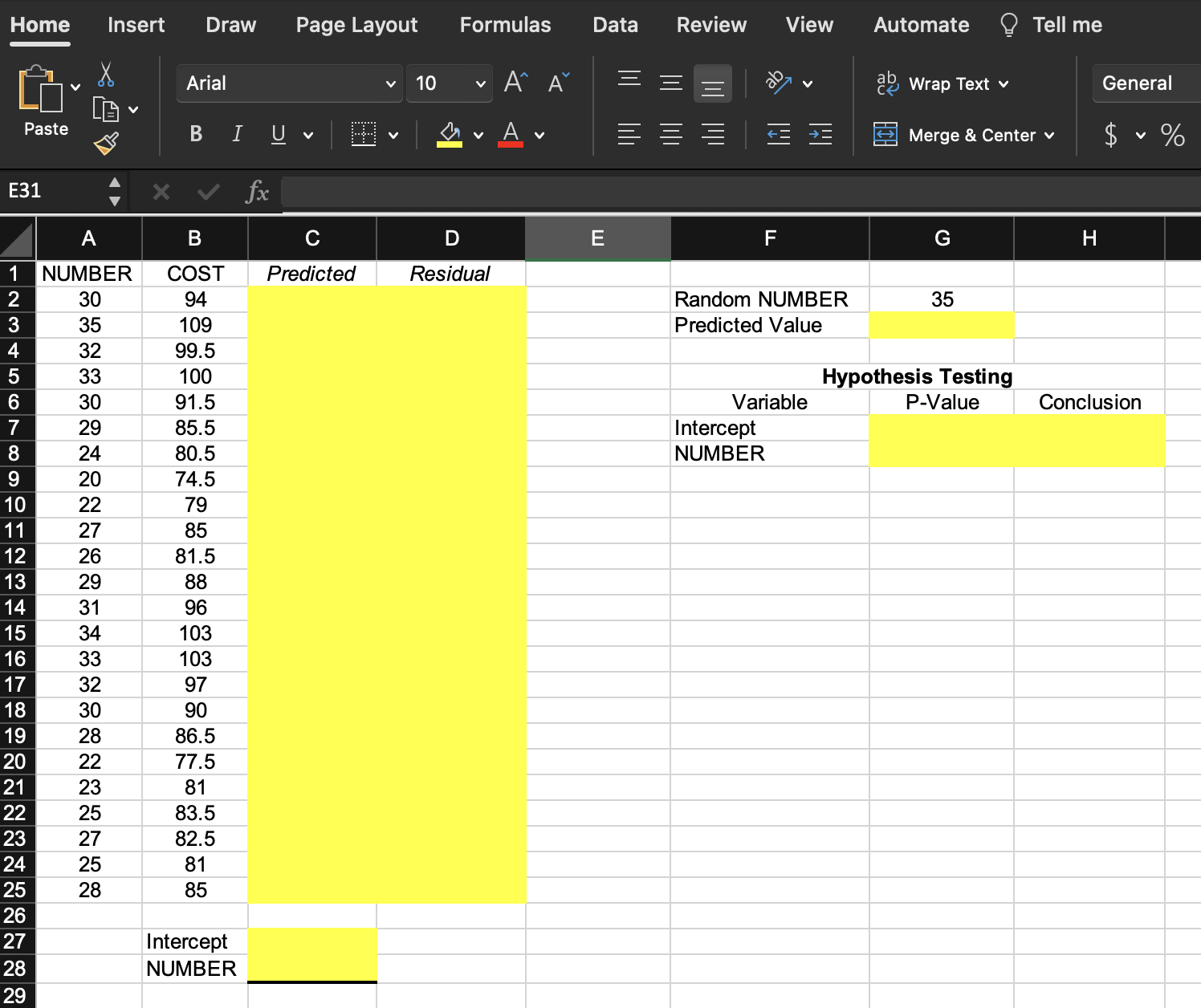Viewport: 1201px width, 1008px height.
Task: Click the Increase Font Size icon
Action: pyautogui.click(x=515, y=79)
